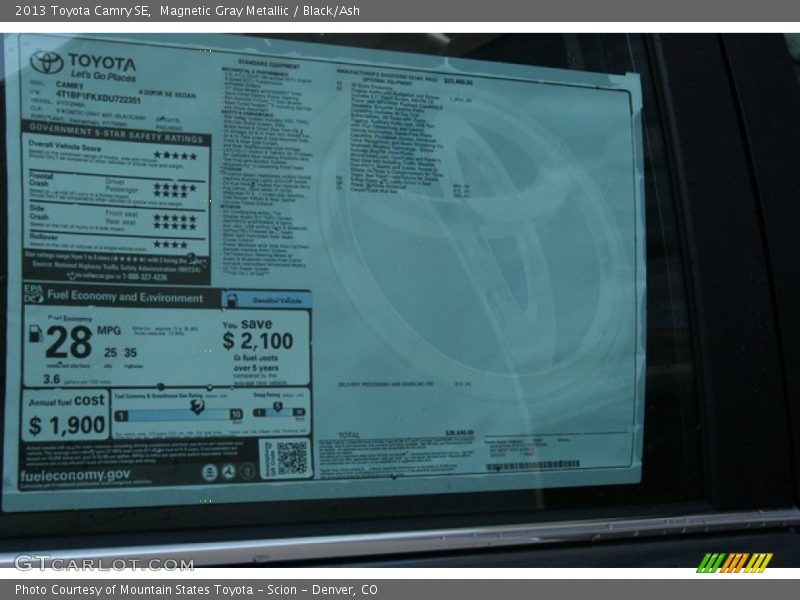
Task: Click the Gasoline Vehicle label tab
Action: click(266, 299)
